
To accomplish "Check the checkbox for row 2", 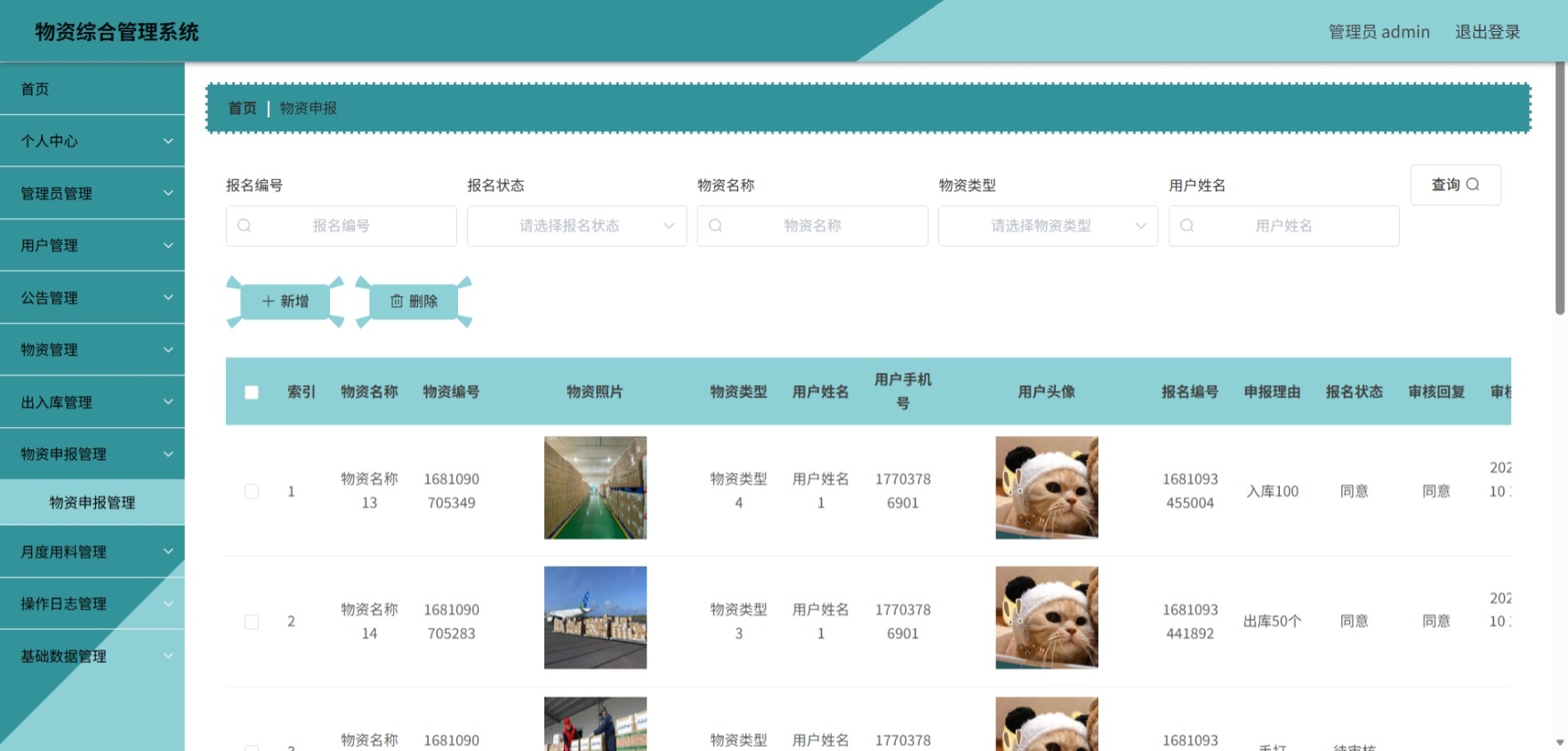I will click(x=252, y=622).
